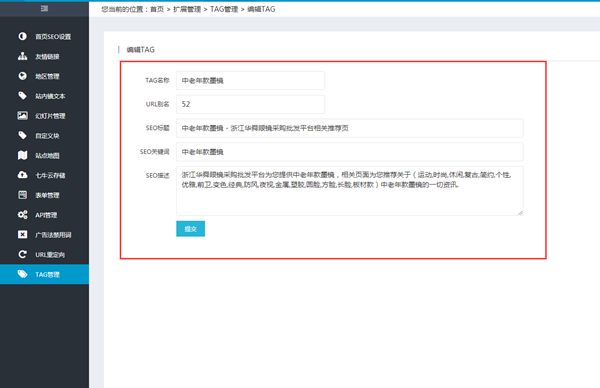Focus the URL别名 field containing 52
This screenshot has width=600, height=388.
coord(250,104)
